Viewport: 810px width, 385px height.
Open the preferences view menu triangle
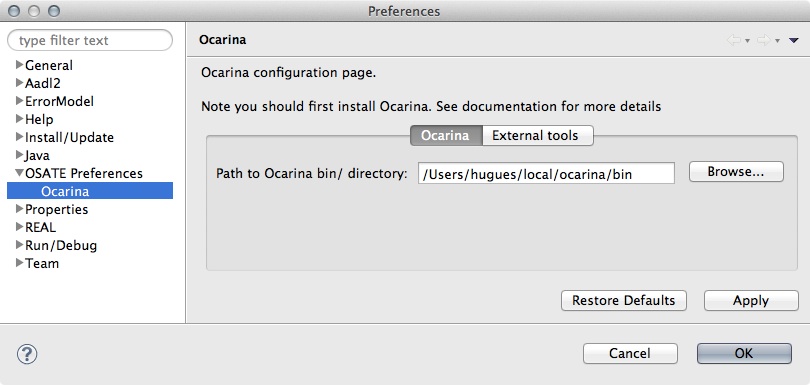[x=794, y=40]
